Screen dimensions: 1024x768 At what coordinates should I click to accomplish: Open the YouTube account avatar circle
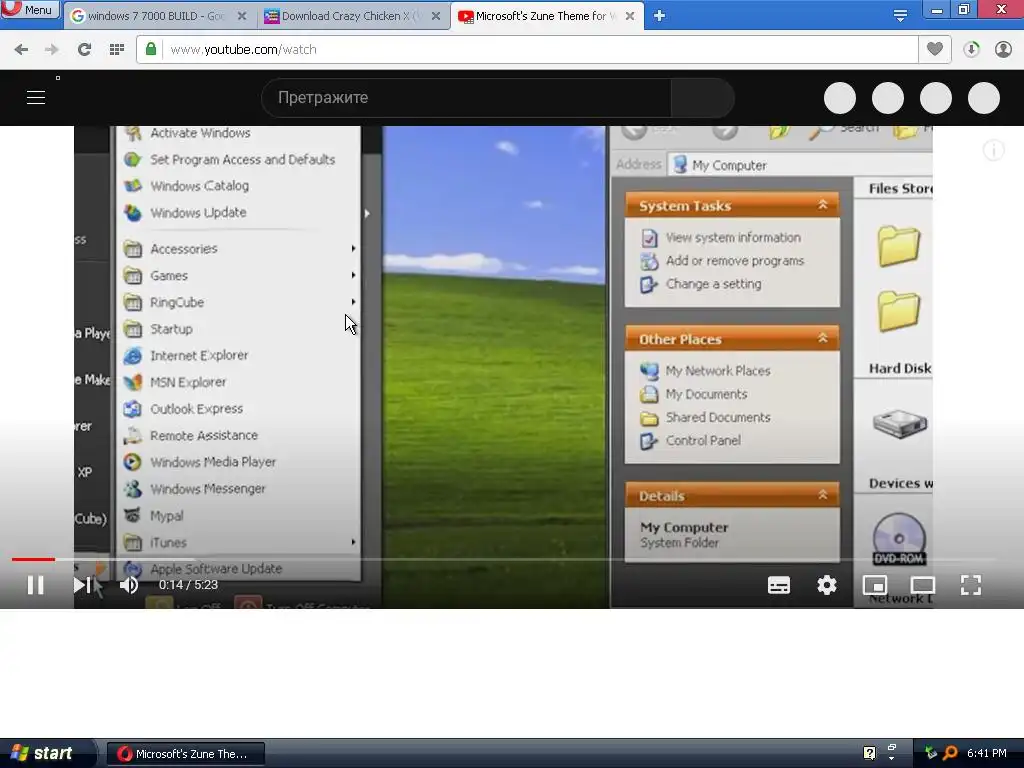click(984, 98)
